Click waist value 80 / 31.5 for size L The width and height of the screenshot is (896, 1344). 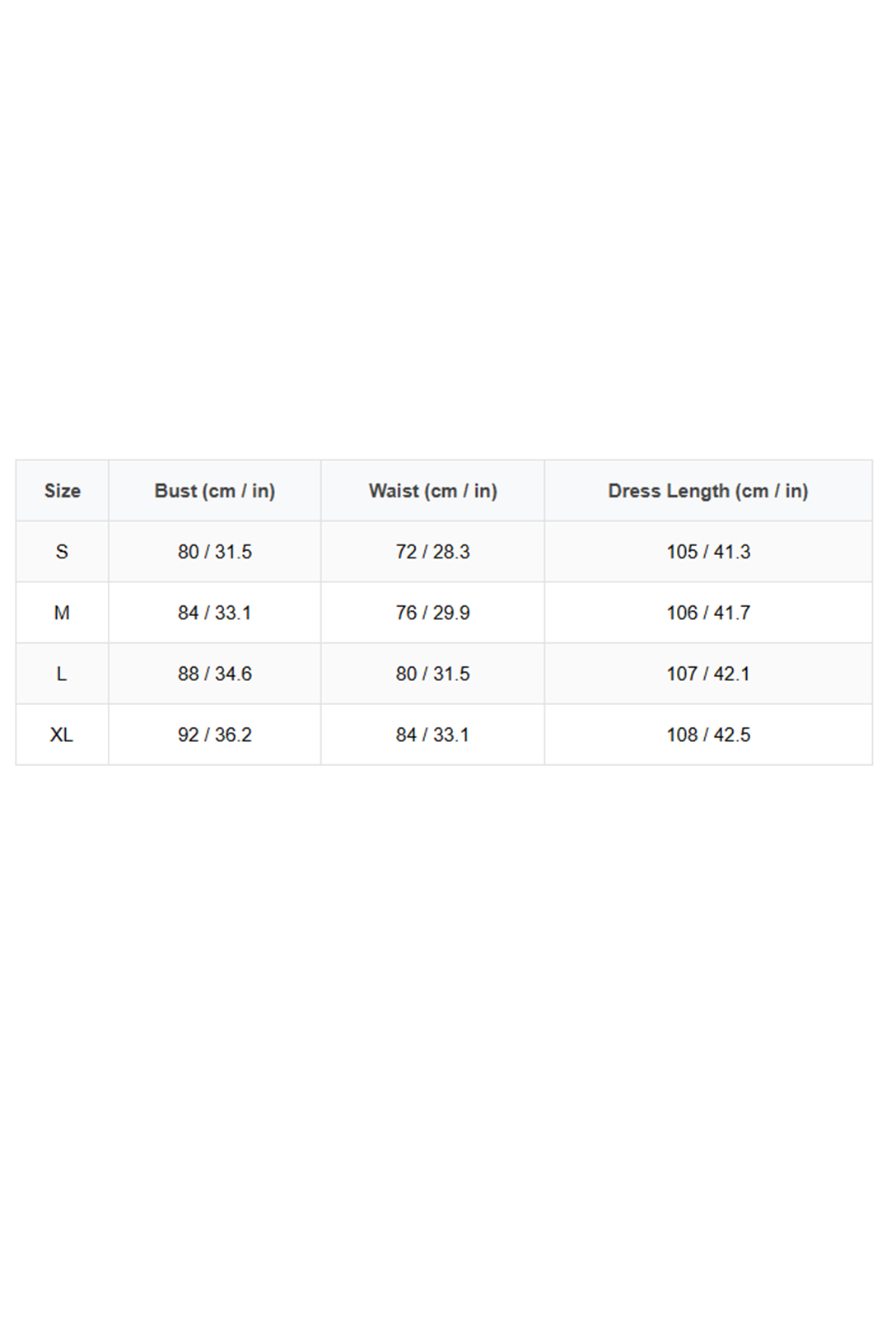coord(433,674)
